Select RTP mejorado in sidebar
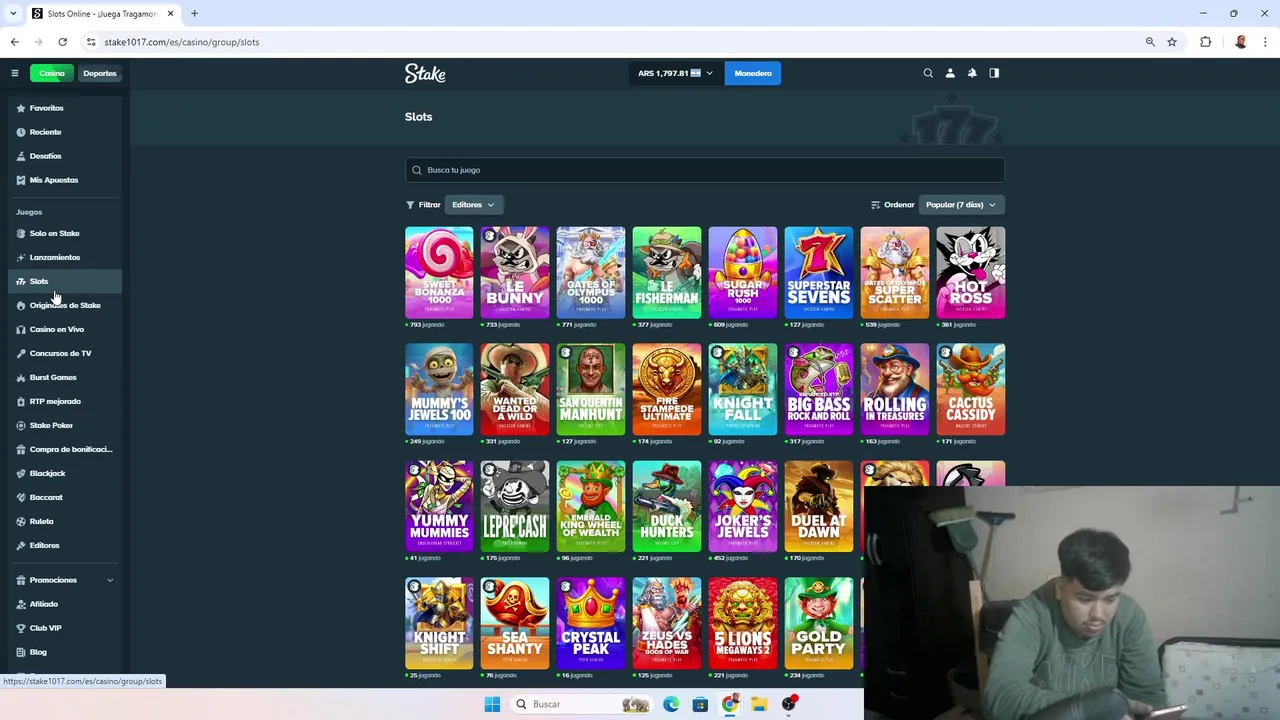The height and width of the screenshot is (720, 1280). [x=65, y=401]
